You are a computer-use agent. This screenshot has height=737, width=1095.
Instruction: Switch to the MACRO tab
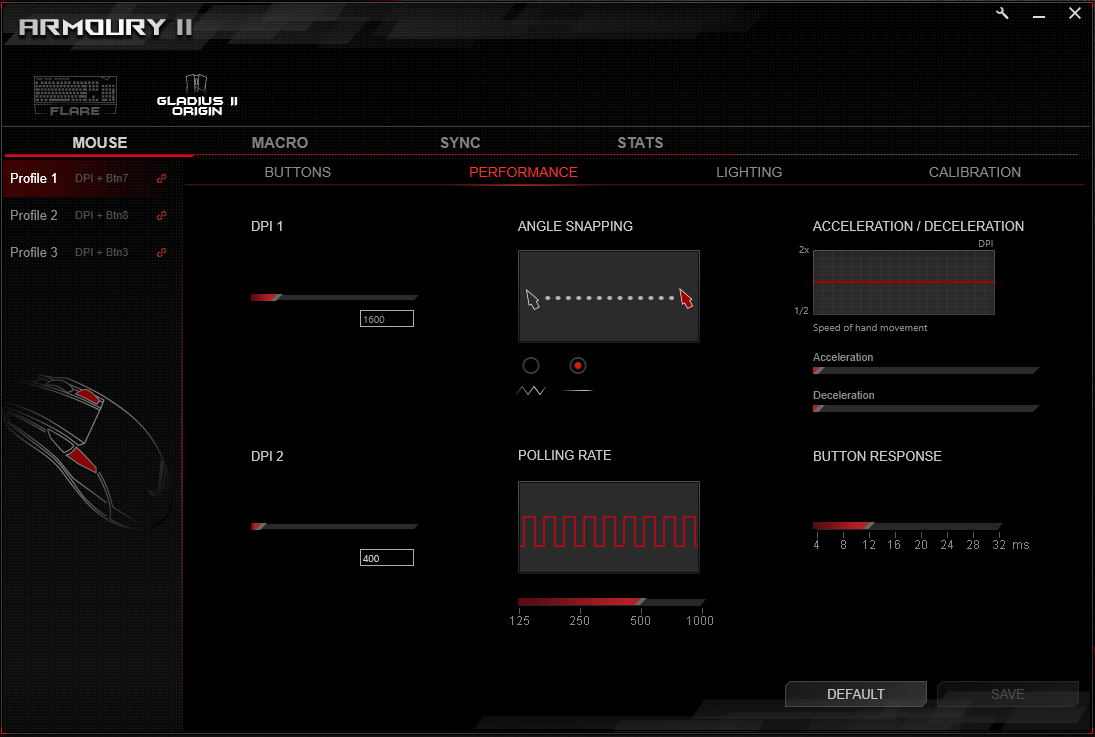click(280, 143)
